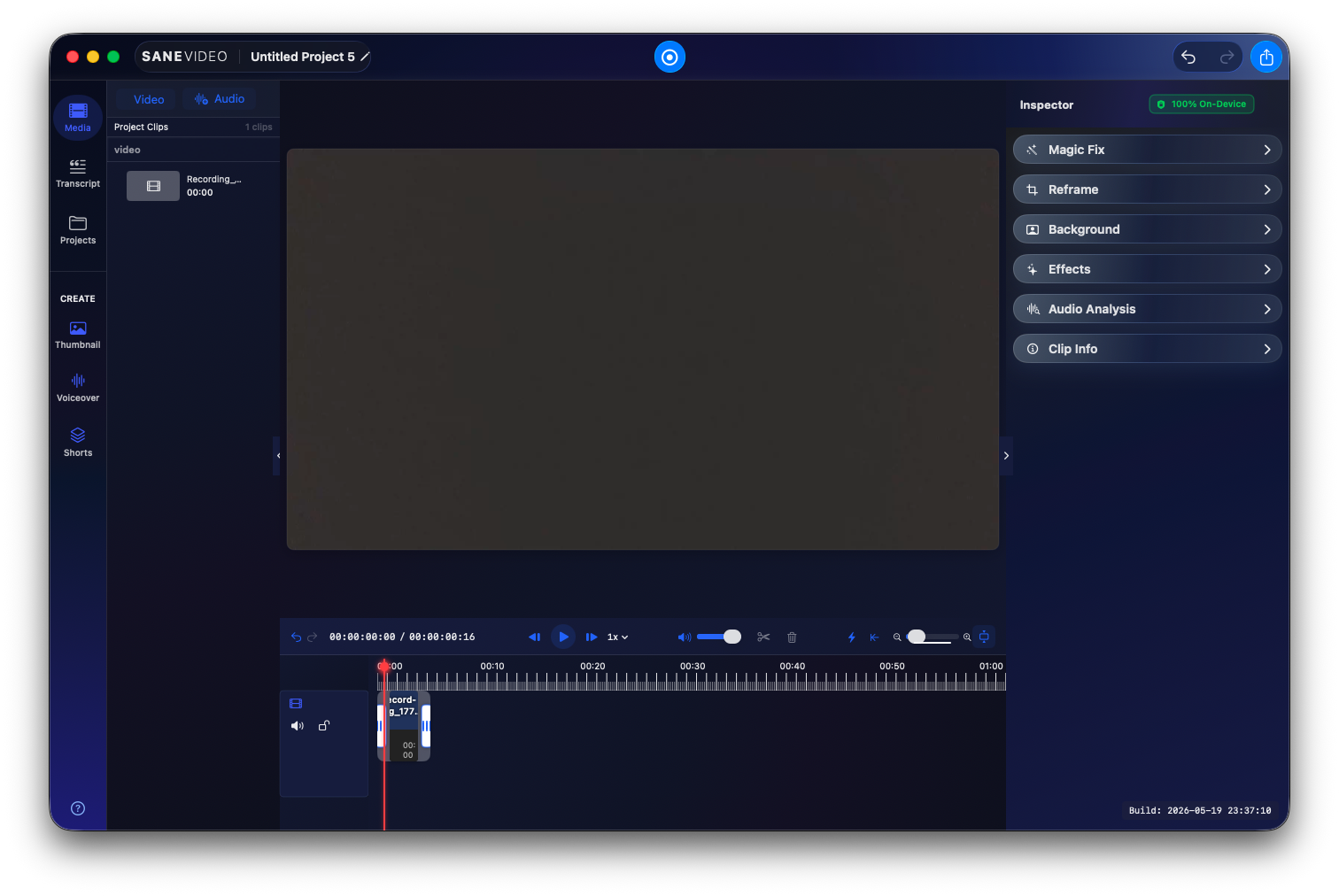Collapse the left panel arrow
Viewport: 1339px width, 896px height.
[x=278, y=456]
